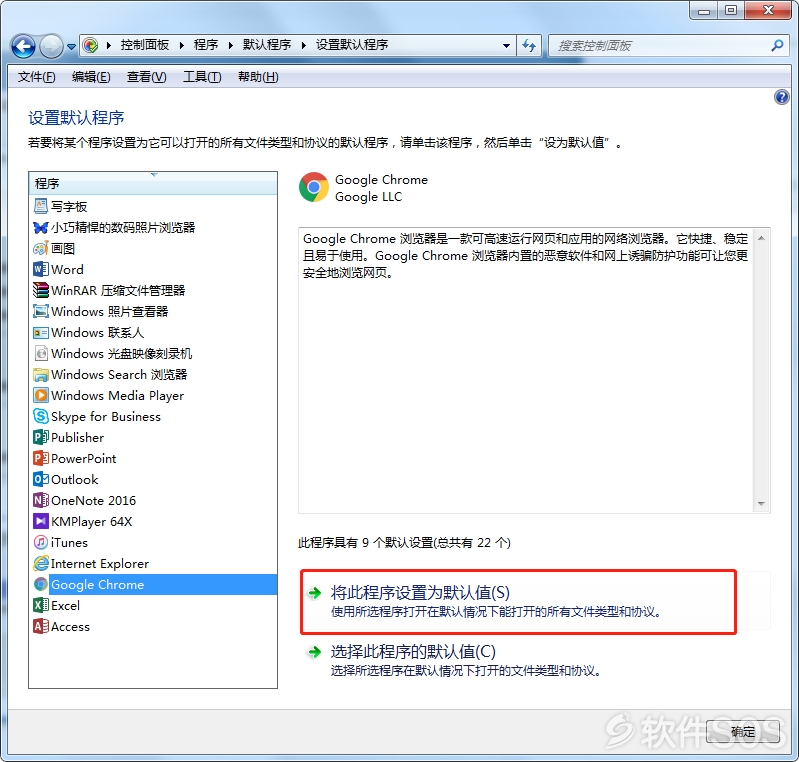Select Windows Media Player entry text
The image size is (799, 762).
pyautogui.click(x=117, y=396)
